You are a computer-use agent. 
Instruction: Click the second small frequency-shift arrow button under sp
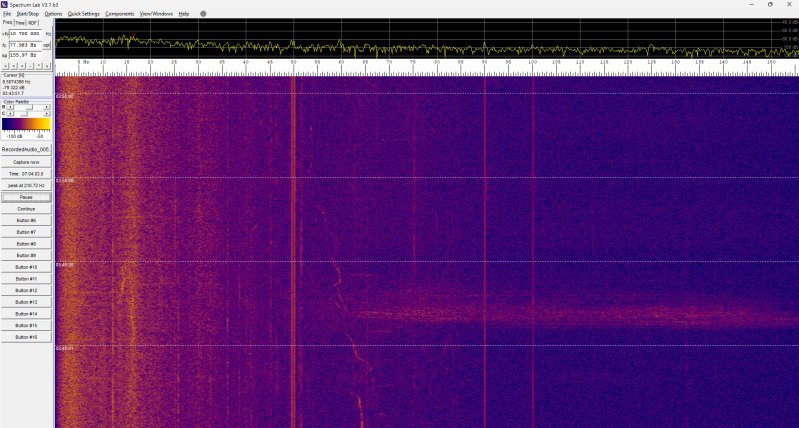[x=14, y=66]
